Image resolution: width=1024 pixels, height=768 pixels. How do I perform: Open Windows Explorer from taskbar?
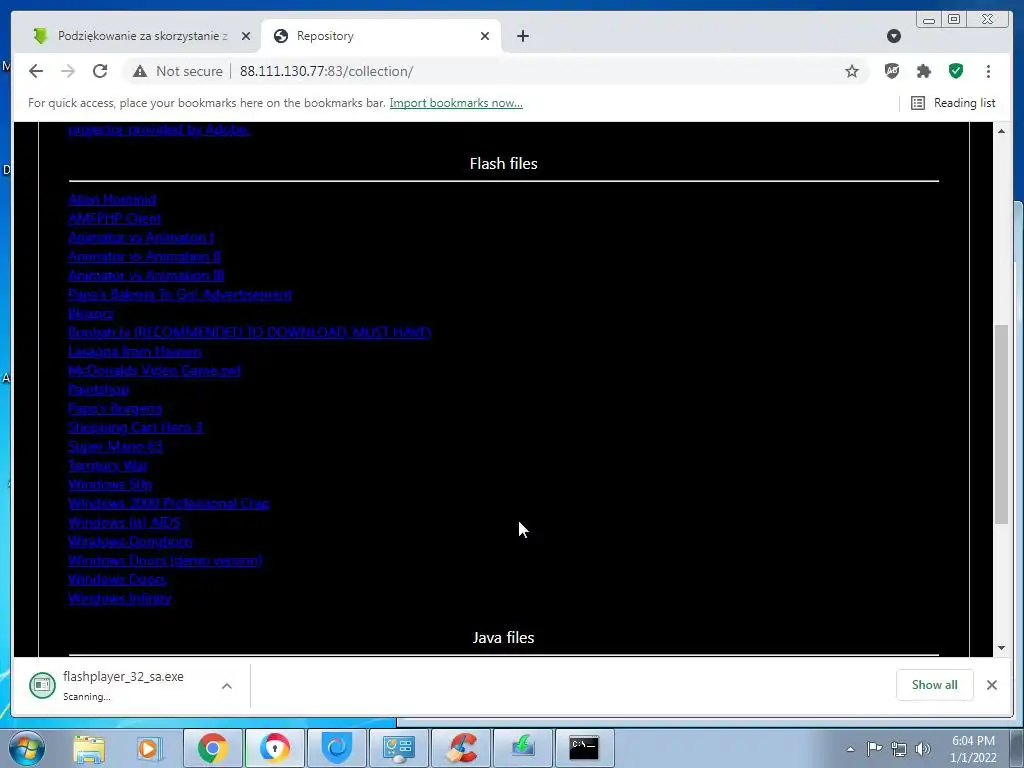(89, 748)
